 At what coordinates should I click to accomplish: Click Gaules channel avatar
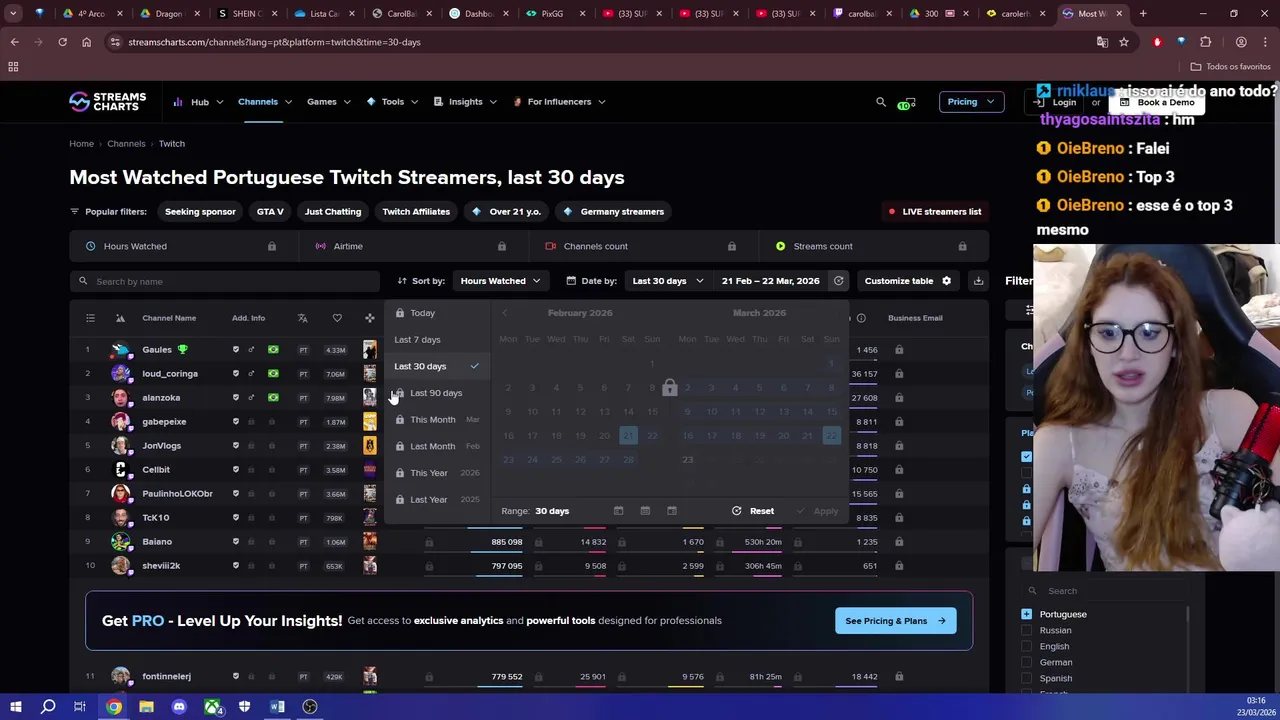point(120,350)
